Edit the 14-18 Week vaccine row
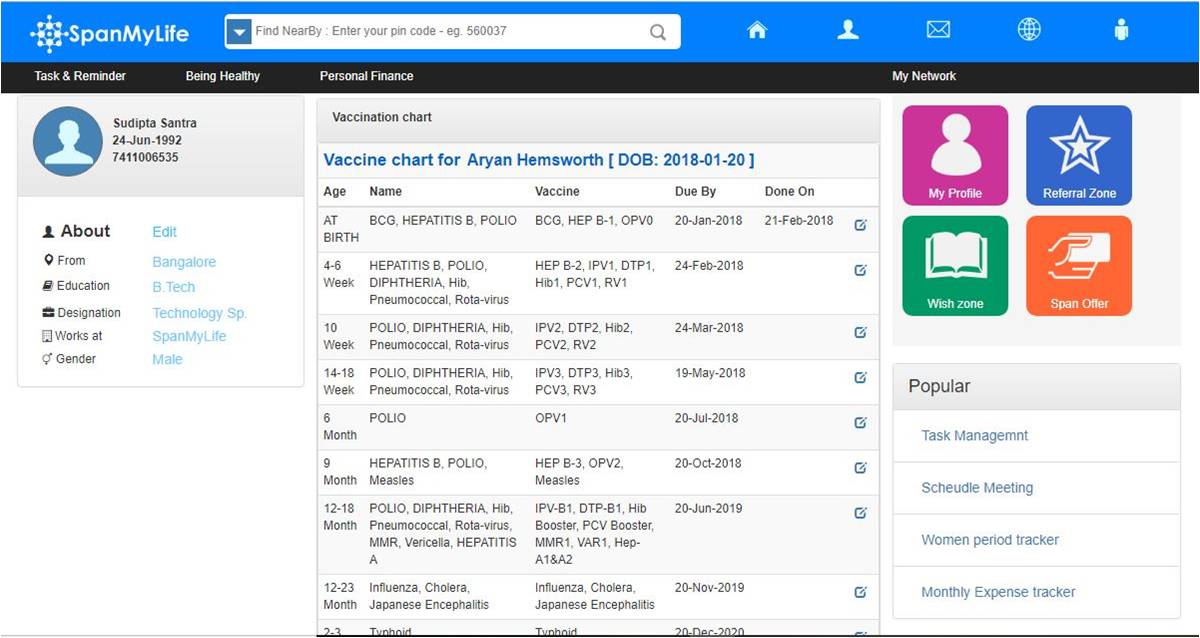The width and height of the screenshot is (1200, 638). 860,377
